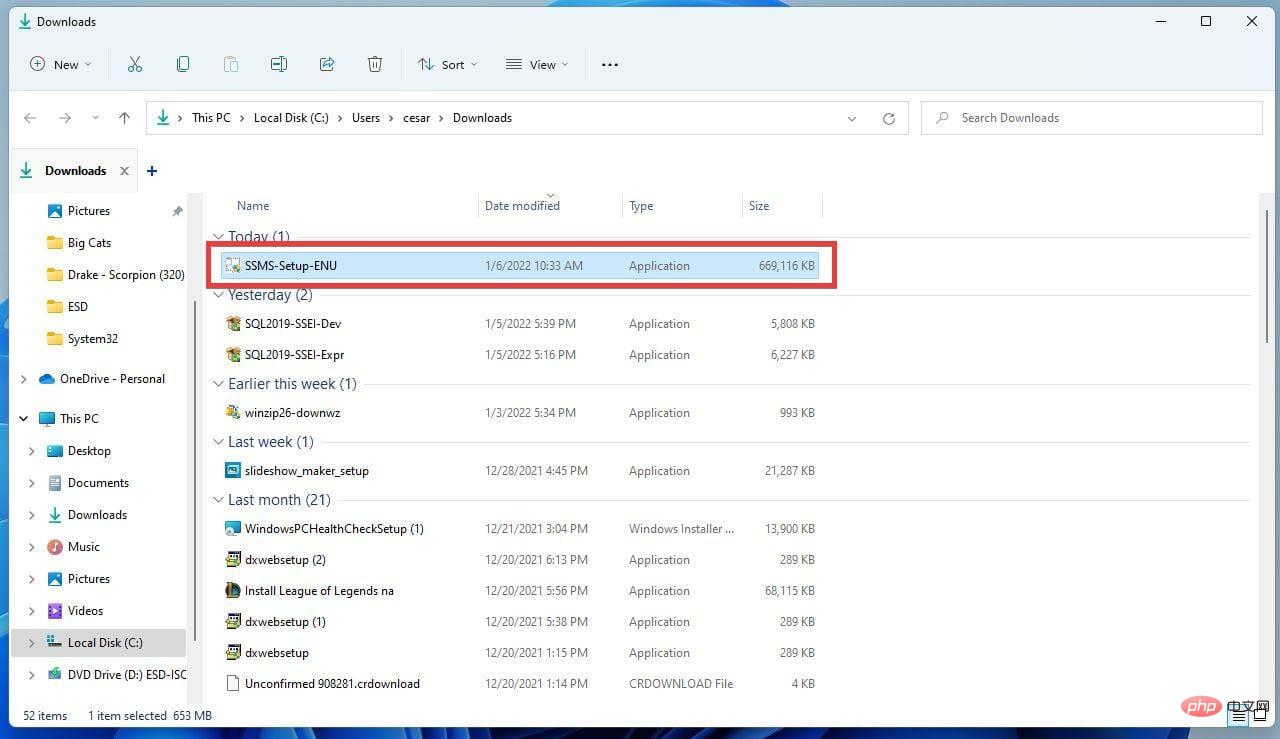Viewport: 1280px width, 739px height.
Task: Open the Sort dropdown menu
Action: [x=447, y=64]
